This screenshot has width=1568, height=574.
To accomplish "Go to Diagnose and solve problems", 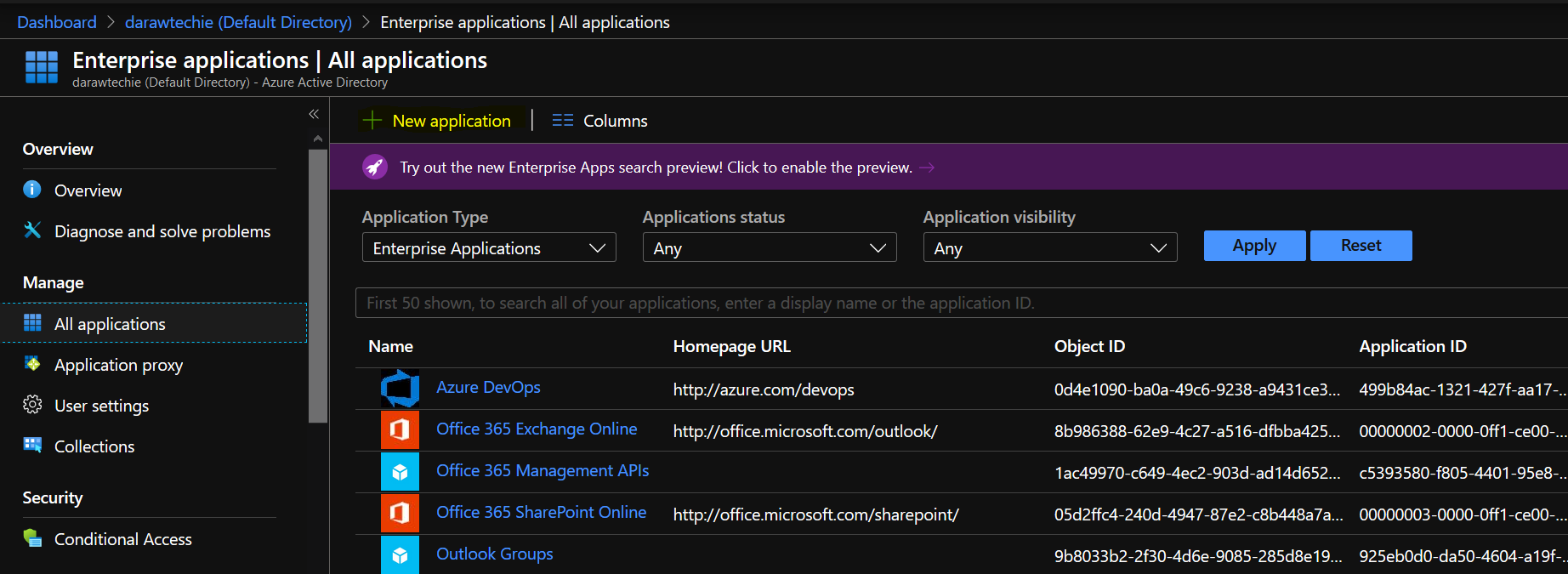I will (162, 231).
